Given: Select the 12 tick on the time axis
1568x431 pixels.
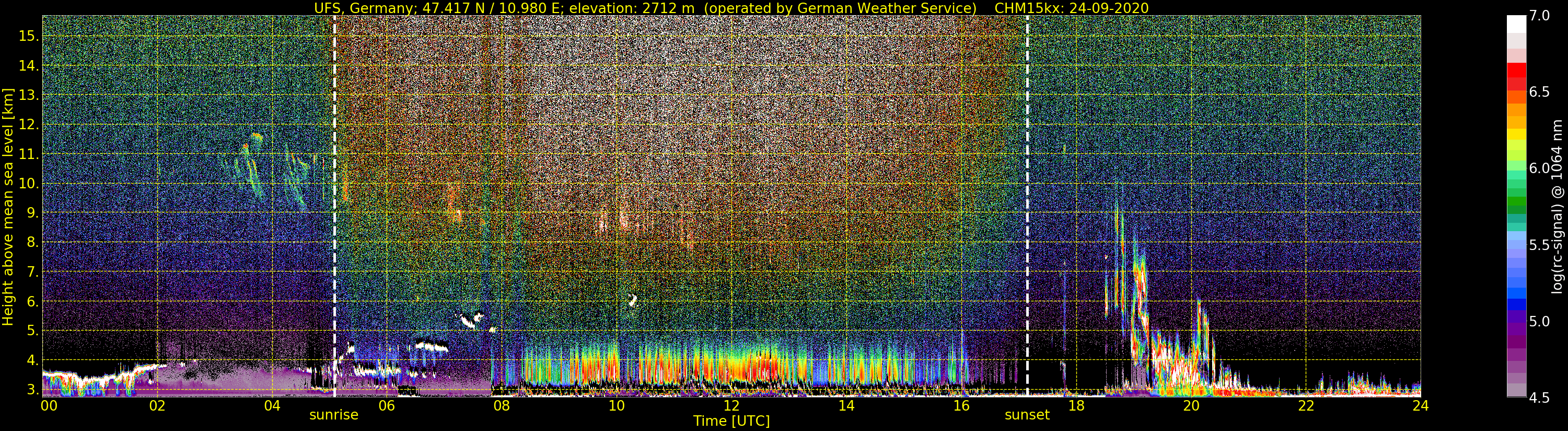Looking at the screenshot, I should [x=731, y=405].
